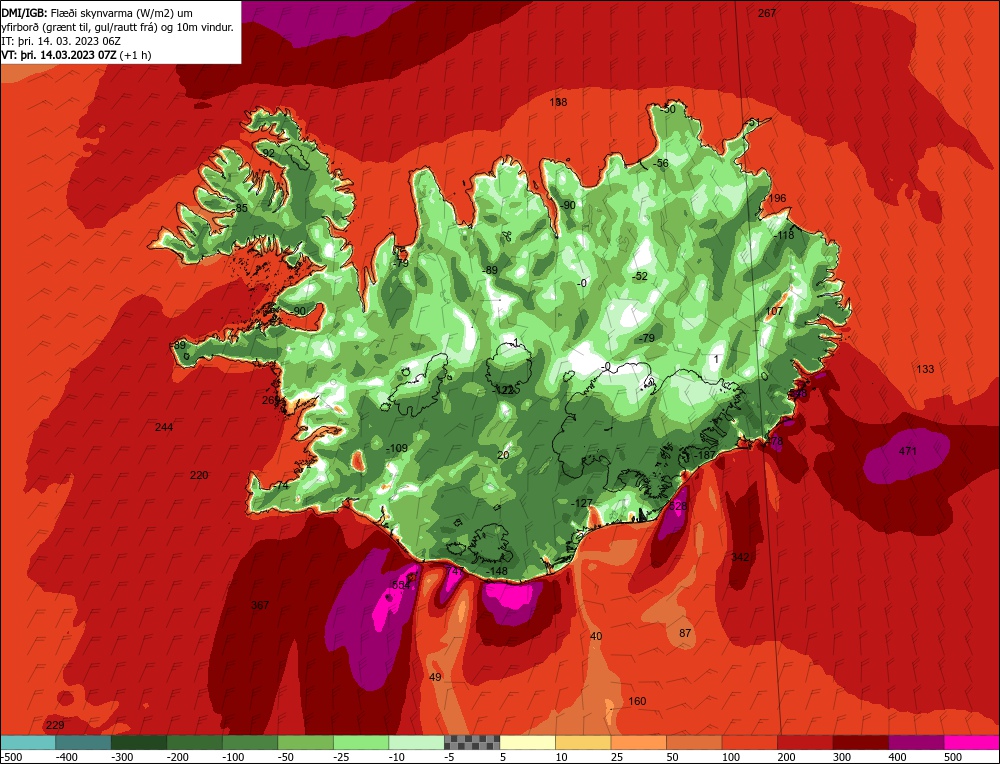
Task: Click the '-109' value in southwest Iceland
Action: 397,448
